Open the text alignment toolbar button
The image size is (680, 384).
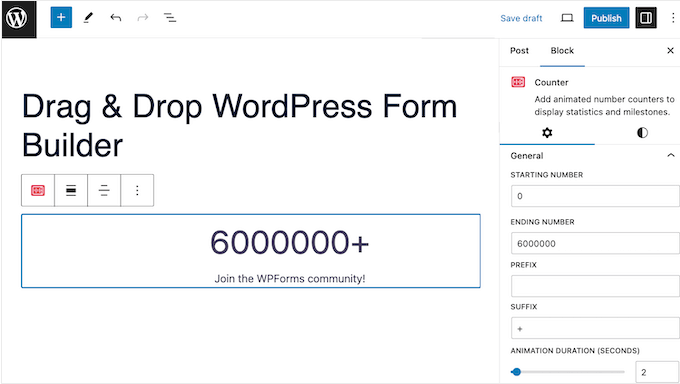(x=104, y=190)
